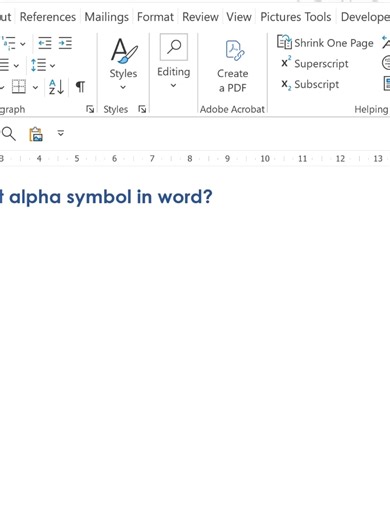Image resolution: width=390 pixels, height=520 pixels.
Task: Expand the Editing dropdown chevron
Action: [173, 86]
